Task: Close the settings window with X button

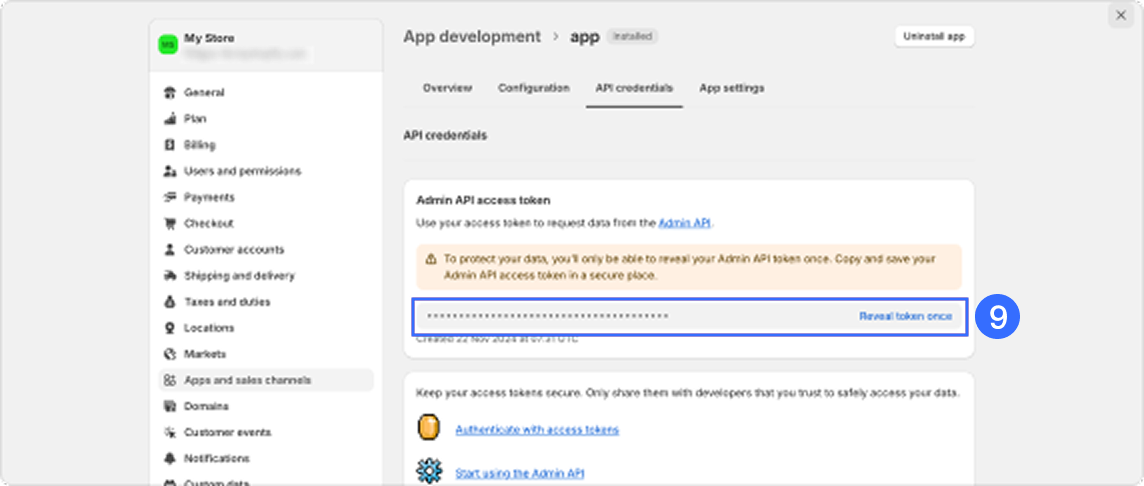Action: [x=1120, y=16]
